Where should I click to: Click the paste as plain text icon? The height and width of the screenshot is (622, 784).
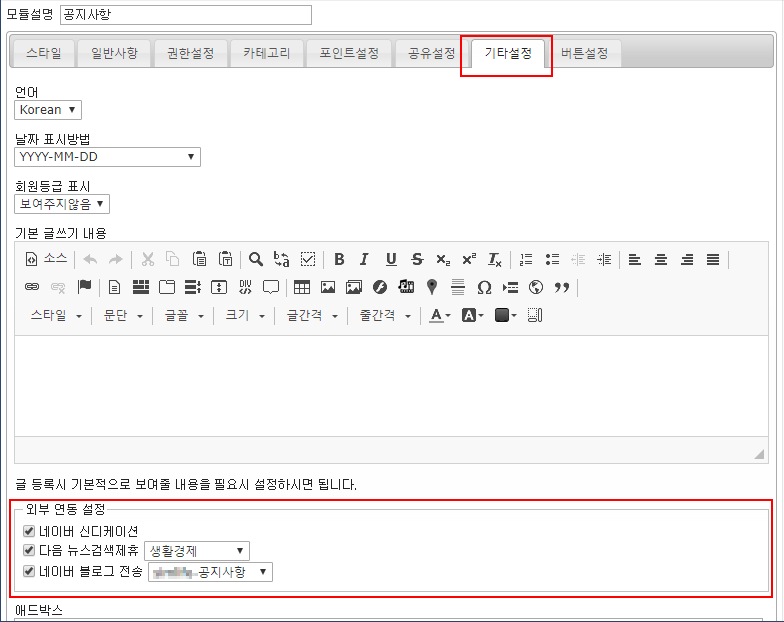225,259
